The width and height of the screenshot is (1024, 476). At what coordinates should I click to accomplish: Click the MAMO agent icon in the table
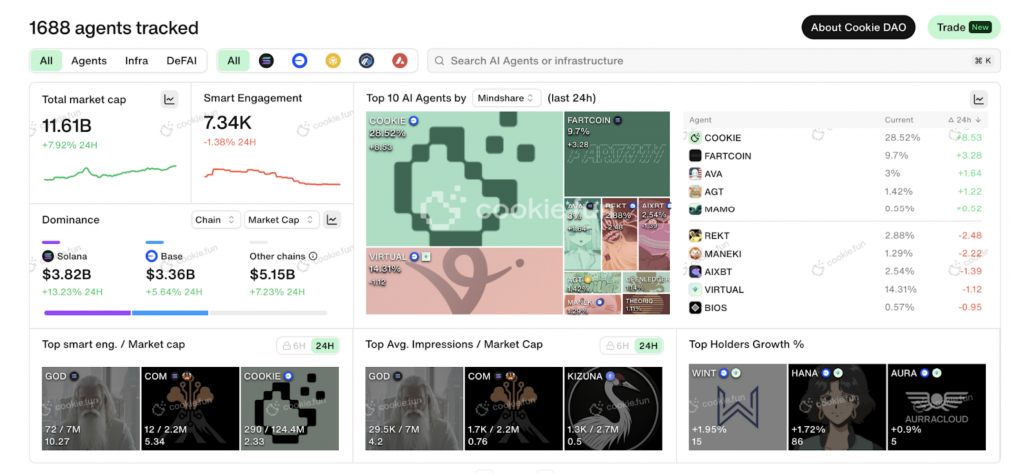(695, 210)
